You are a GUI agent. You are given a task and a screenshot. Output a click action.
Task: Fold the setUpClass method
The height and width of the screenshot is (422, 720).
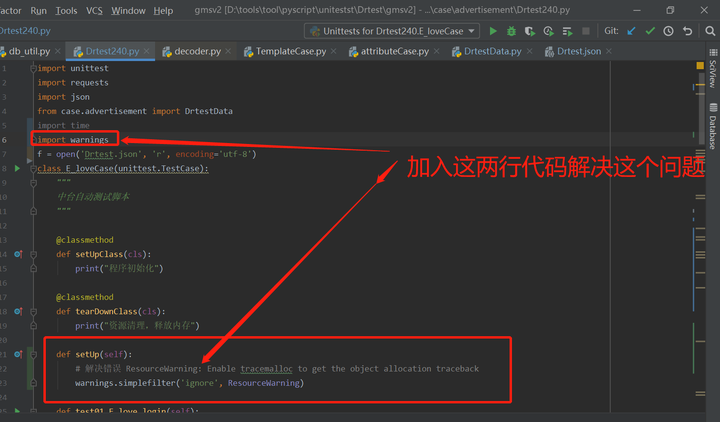click(x=33, y=254)
